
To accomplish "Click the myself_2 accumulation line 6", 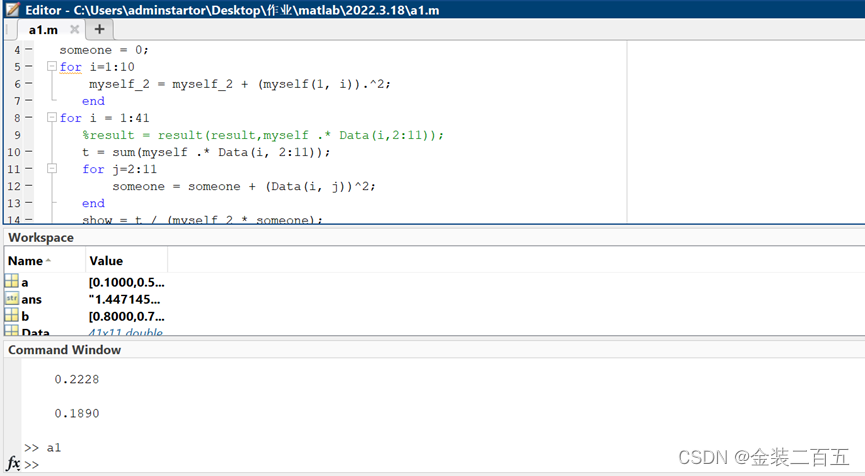I will pyautogui.click(x=239, y=84).
